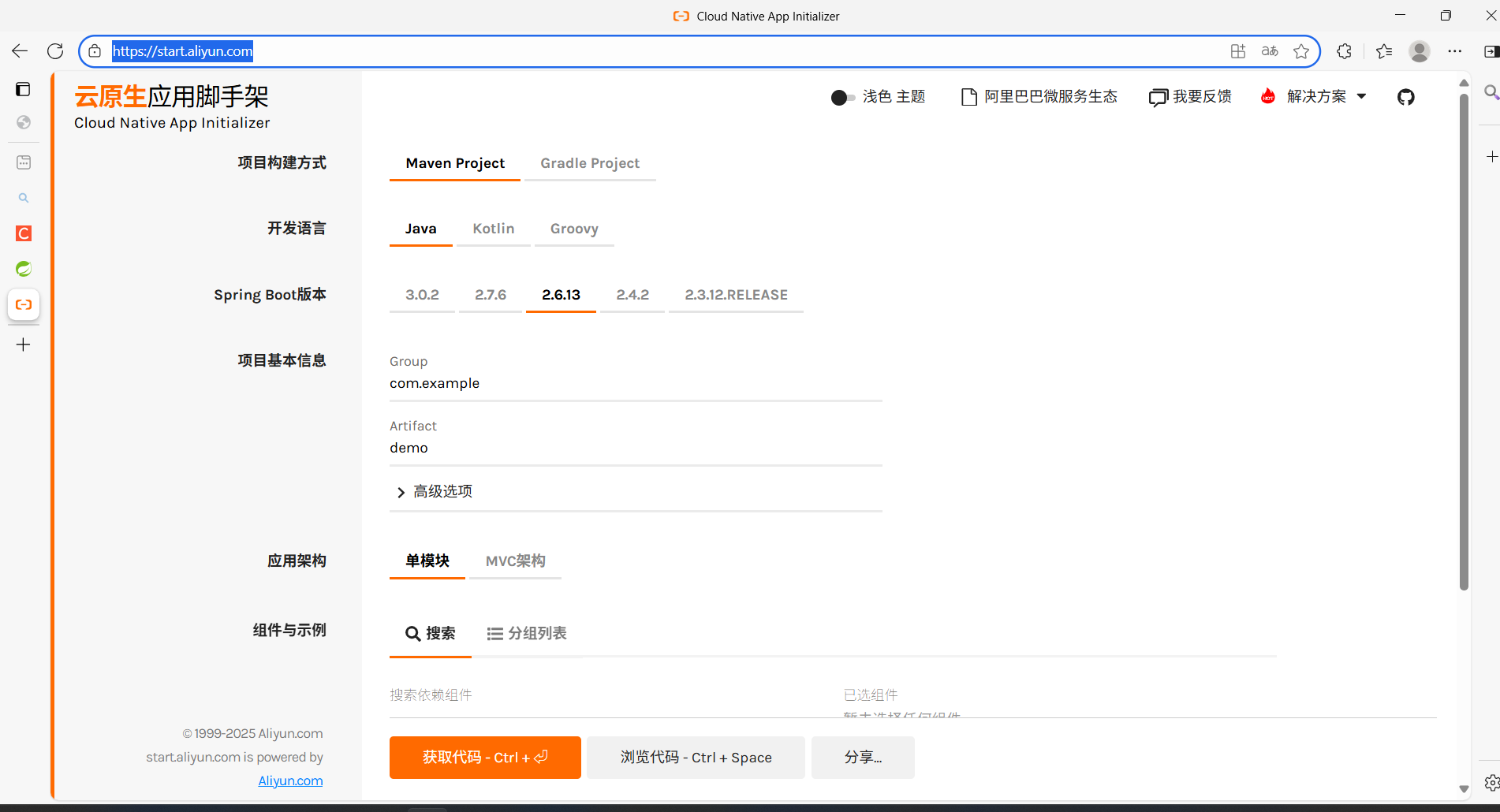Open a new tab with the plus icon
Screen dimensions: 1500x812
pos(24,345)
